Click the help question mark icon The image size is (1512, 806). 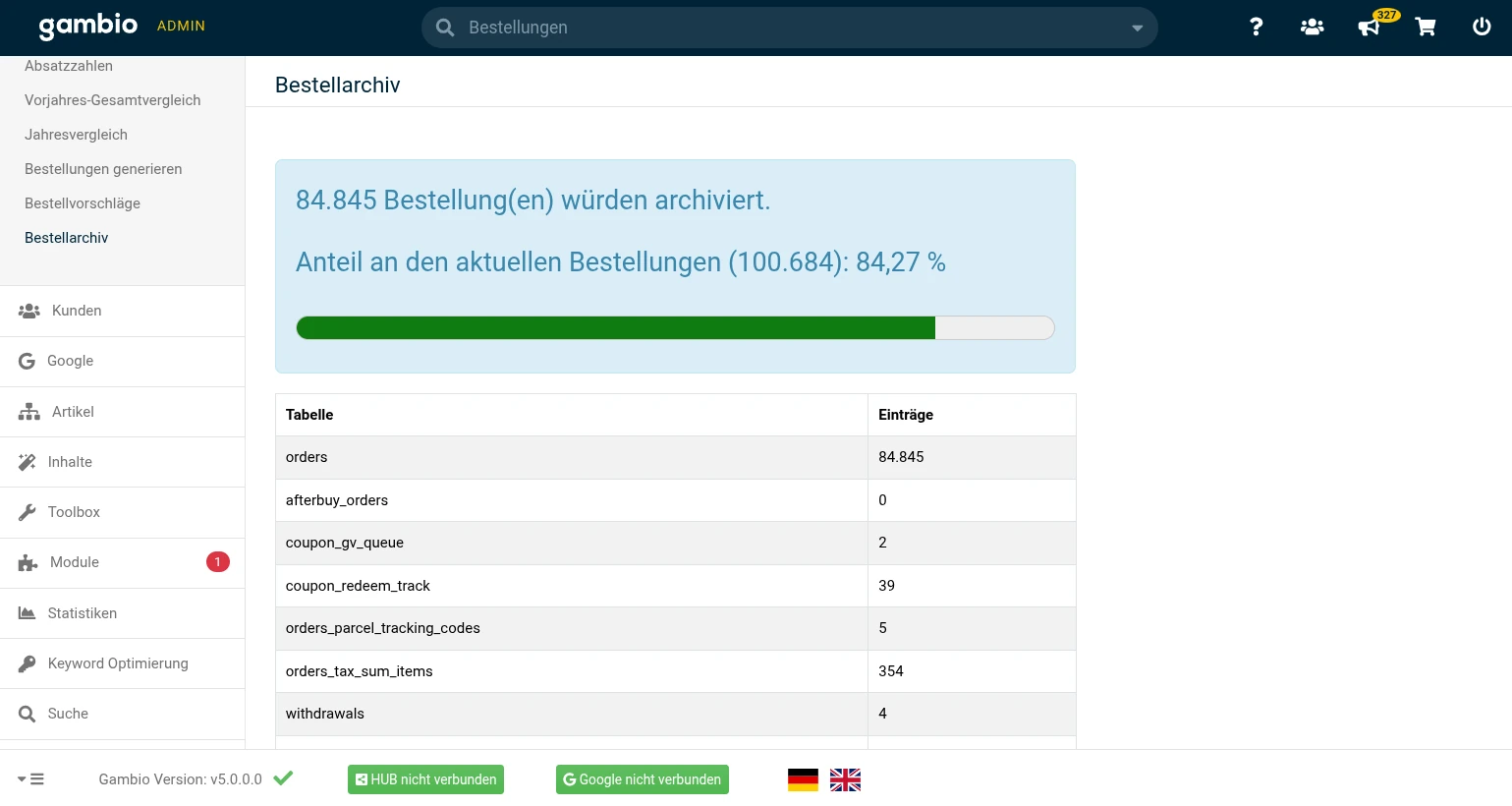coord(1256,28)
